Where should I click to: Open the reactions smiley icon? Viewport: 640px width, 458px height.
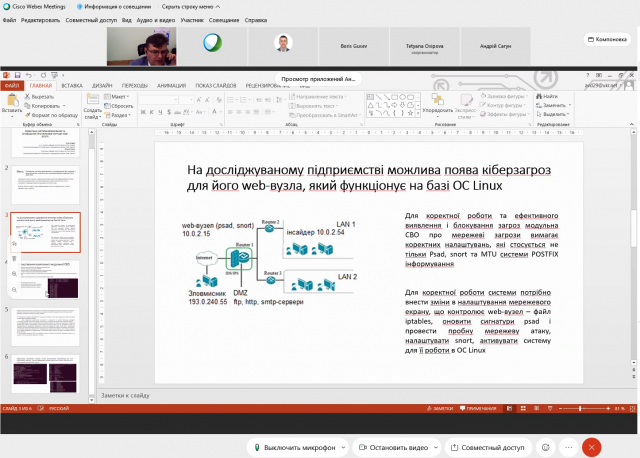click(x=544, y=447)
